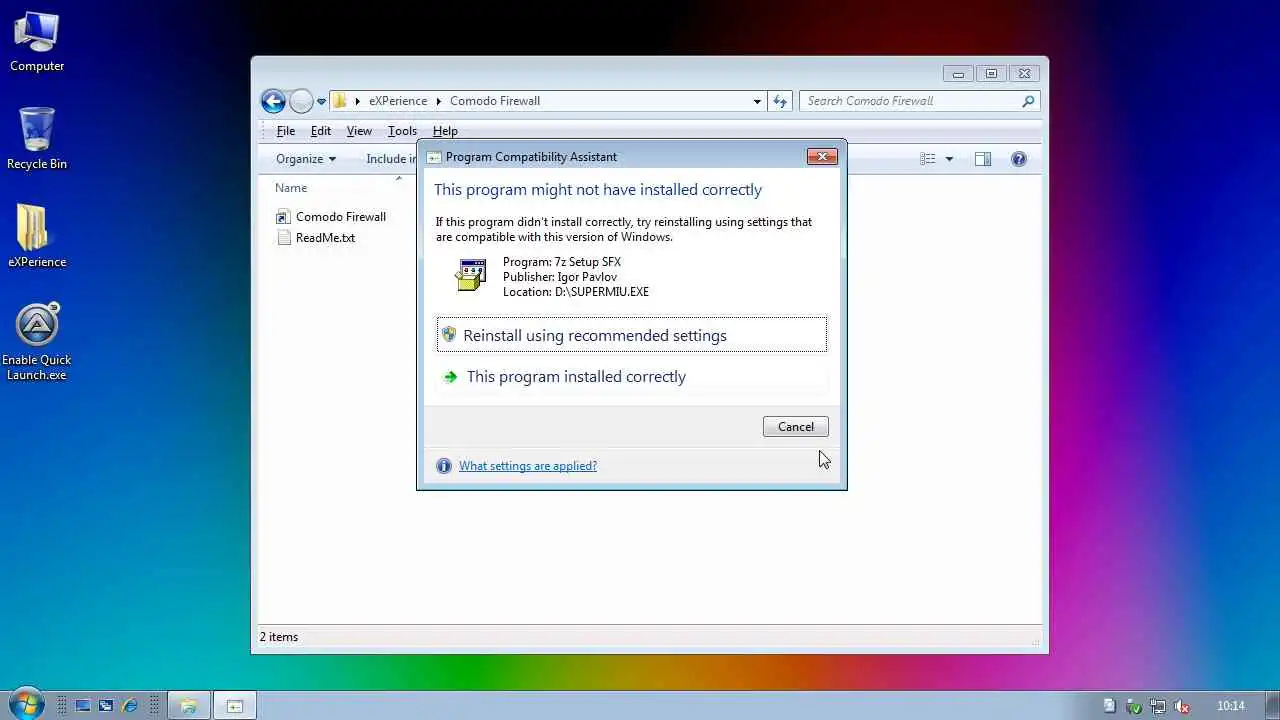The image size is (1280, 720).
Task: Expand the arrow after eXPerience breadcrumb
Action: [438, 101]
